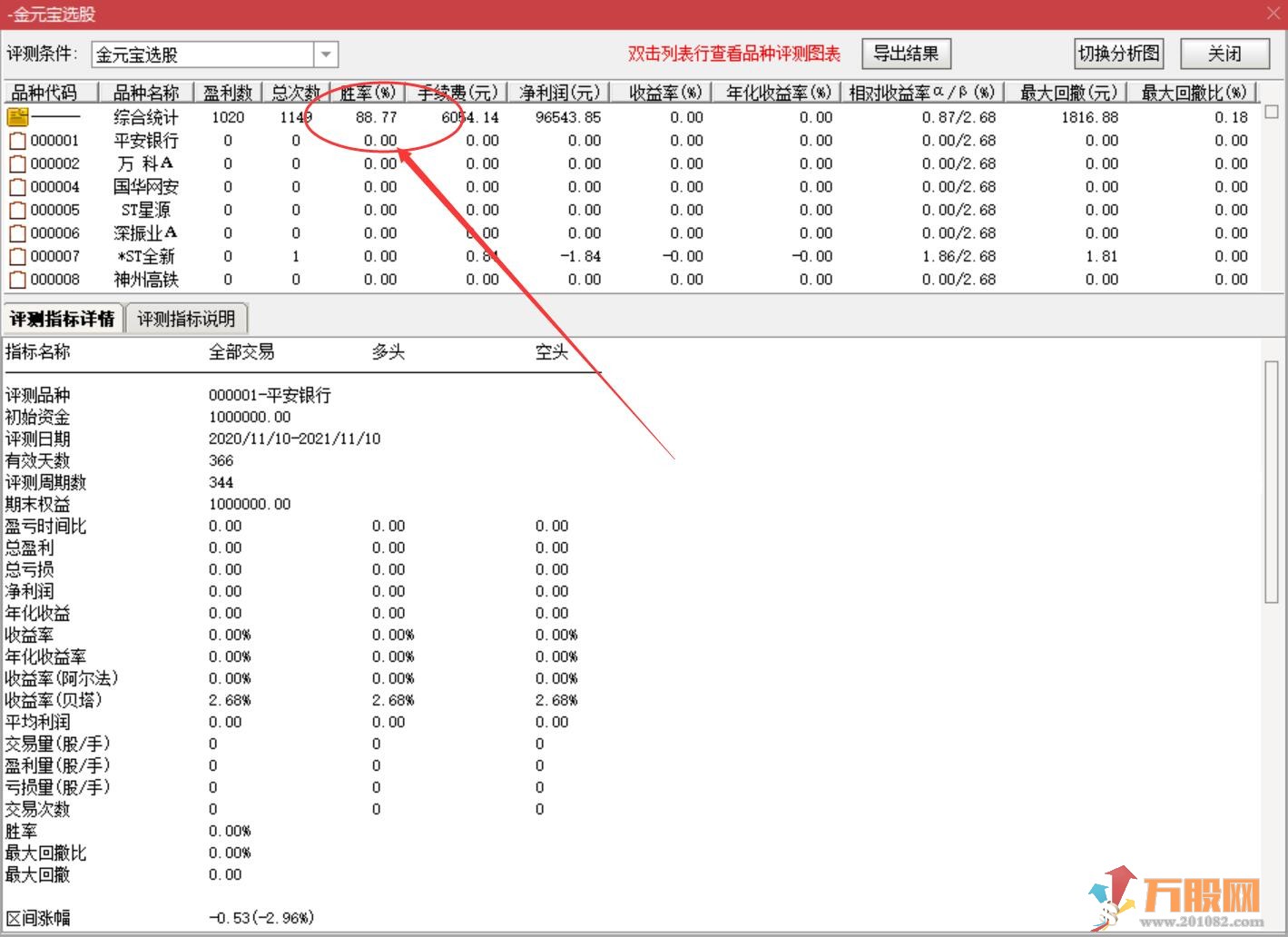Click the document icon beside 000008
1288x937 pixels.
(17, 280)
